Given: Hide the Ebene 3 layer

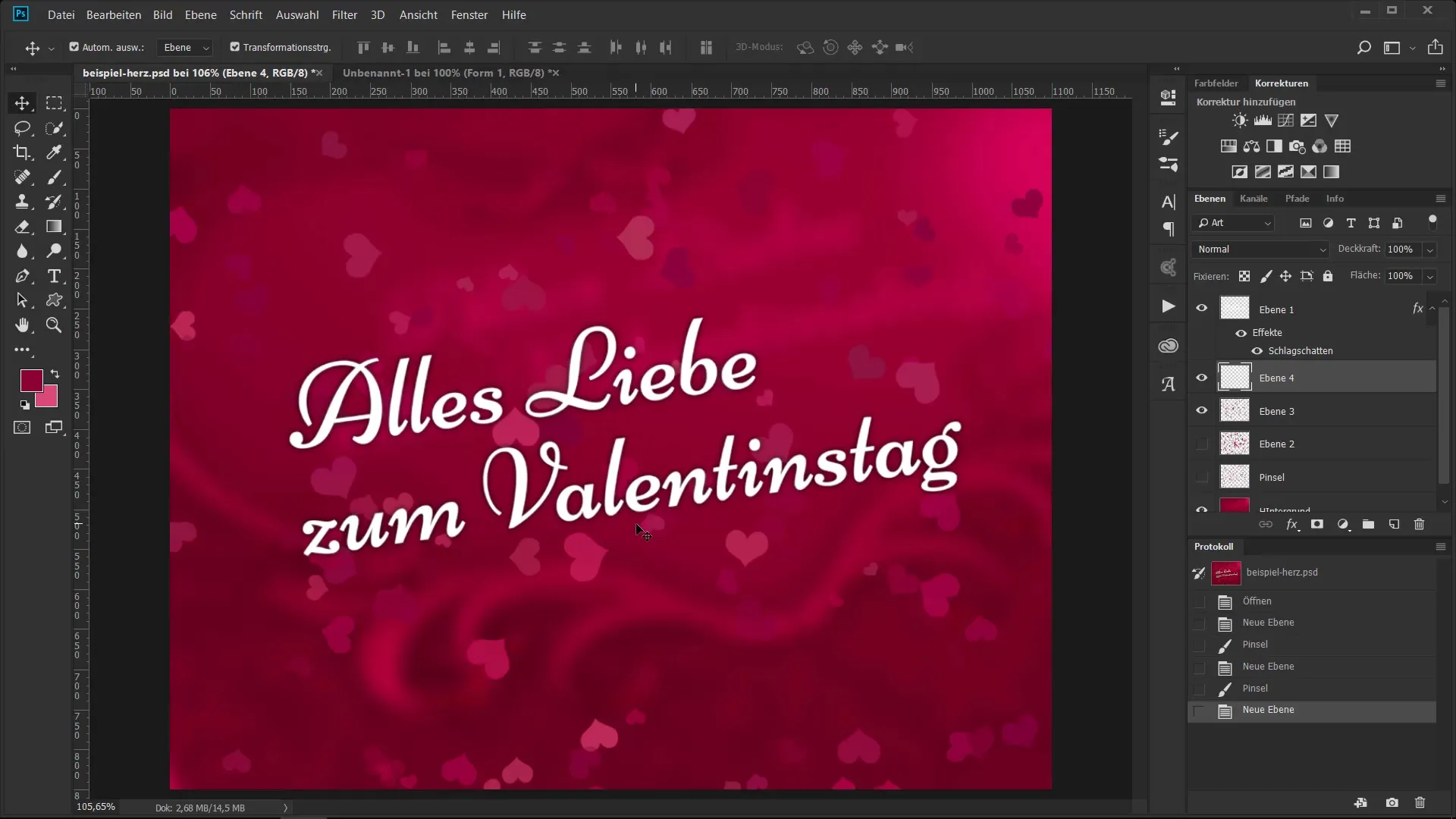Looking at the screenshot, I should click(x=1202, y=410).
